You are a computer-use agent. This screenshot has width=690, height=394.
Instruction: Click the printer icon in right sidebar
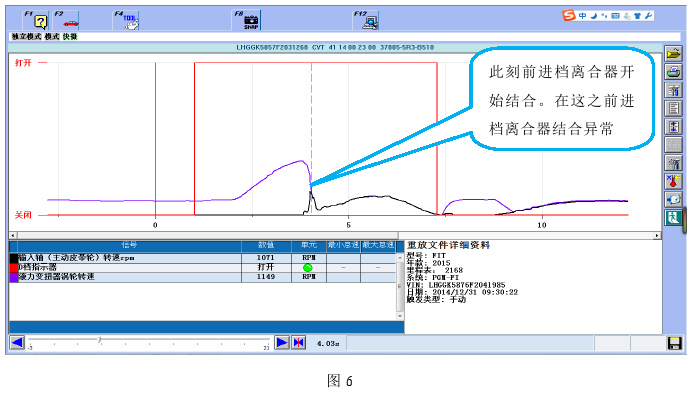pos(673,72)
